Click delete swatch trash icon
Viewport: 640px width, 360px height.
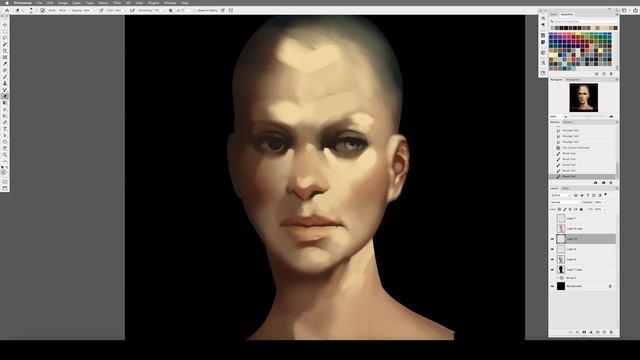point(611,74)
